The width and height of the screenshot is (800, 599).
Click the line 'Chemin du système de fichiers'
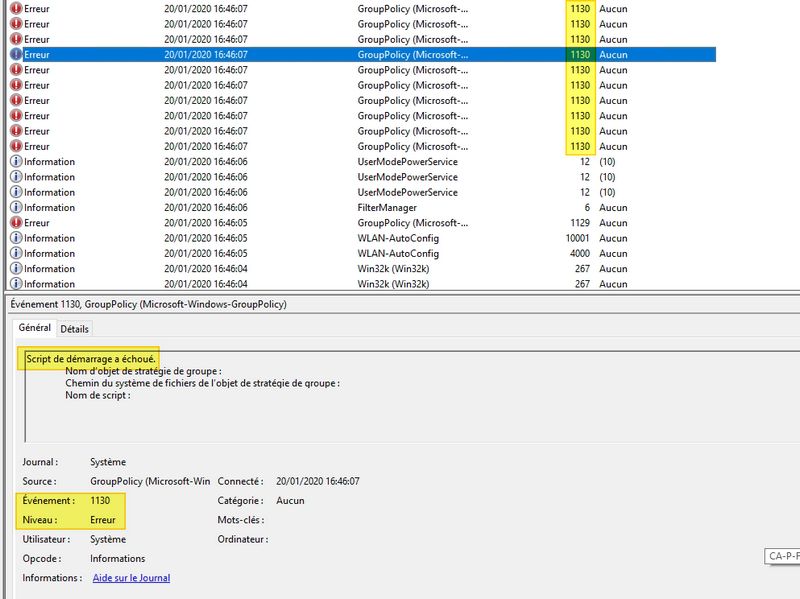(x=203, y=383)
